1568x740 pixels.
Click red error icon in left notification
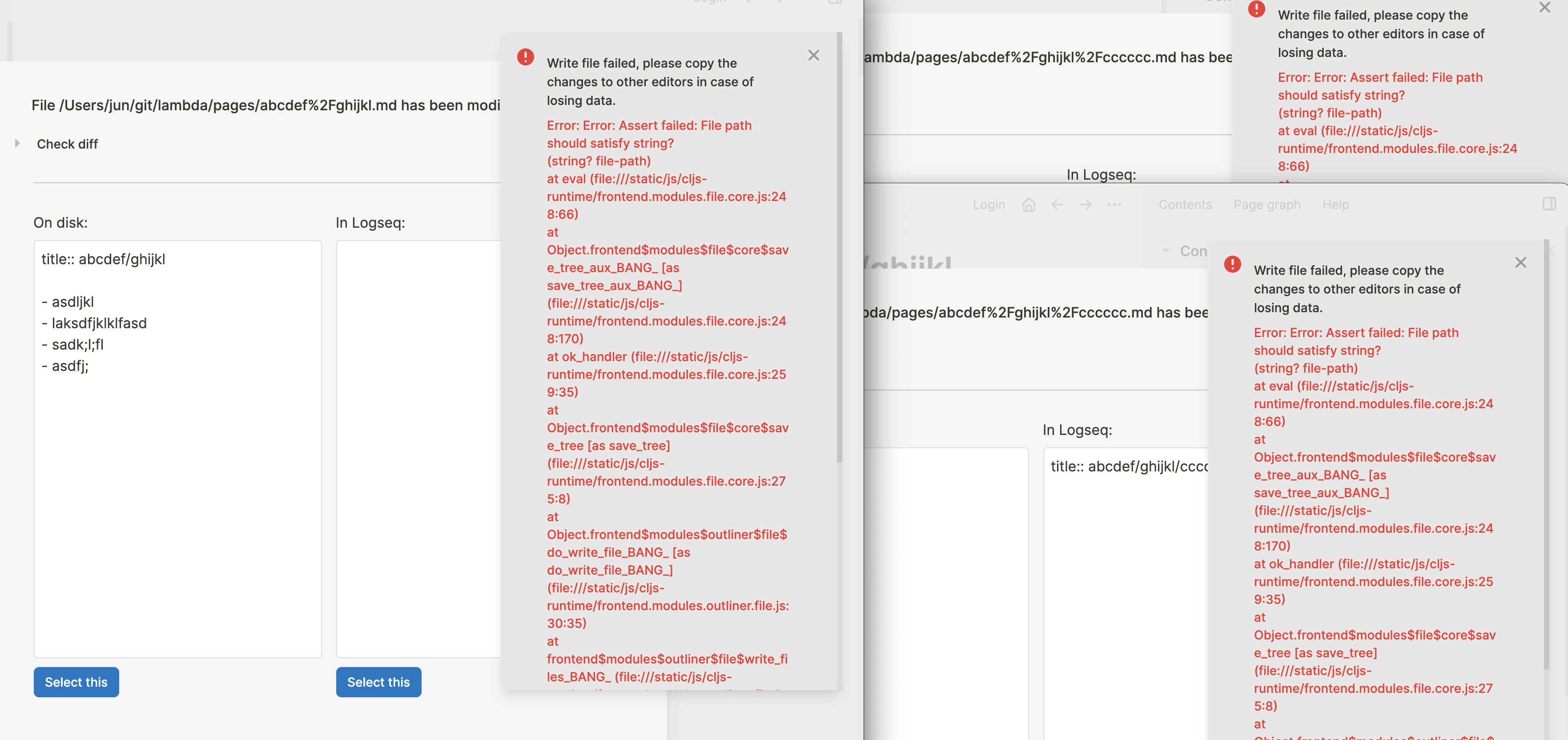coord(525,56)
